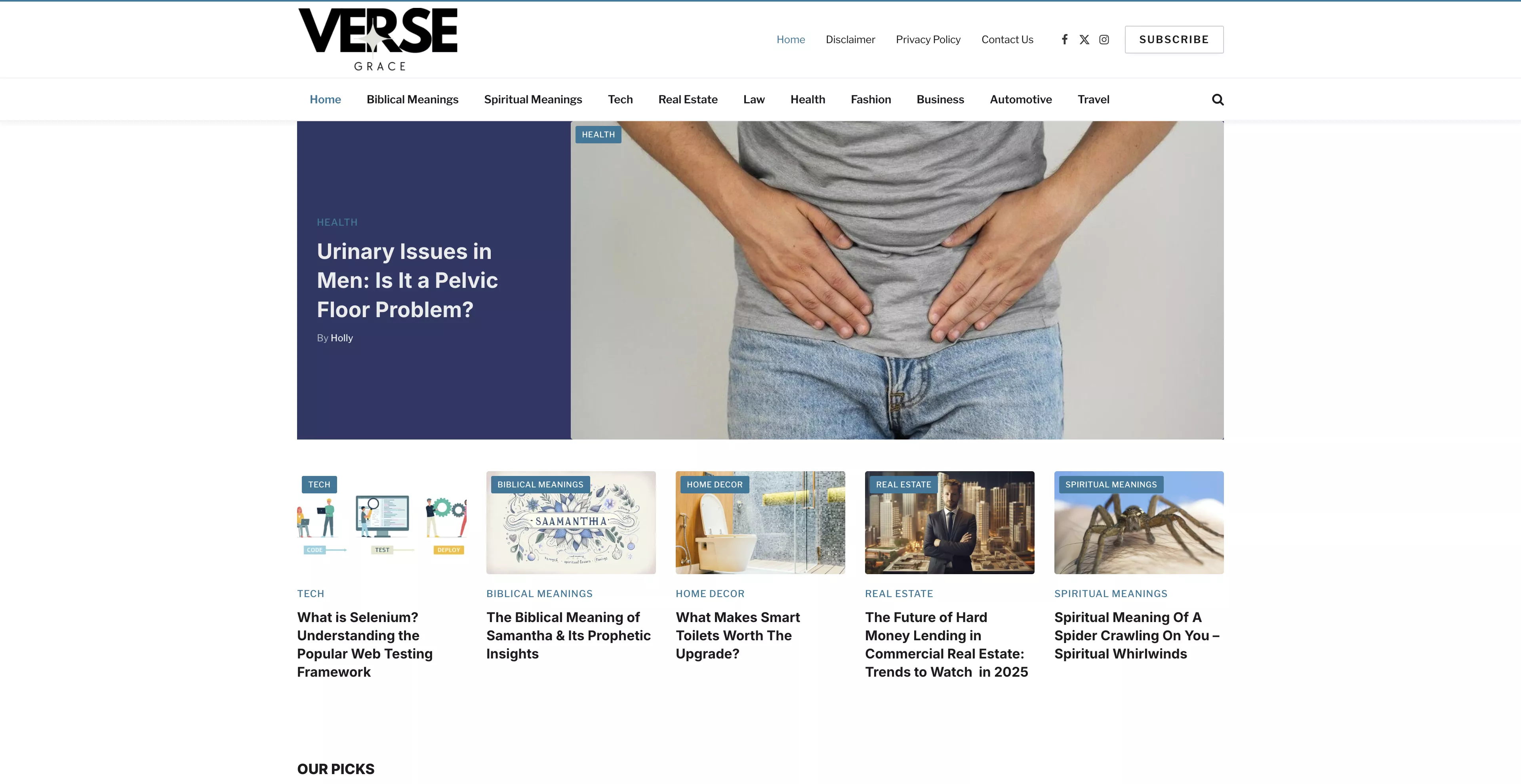This screenshot has height=784, width=1521.
Task: Open the Business category menu
Action: (940, 100)
